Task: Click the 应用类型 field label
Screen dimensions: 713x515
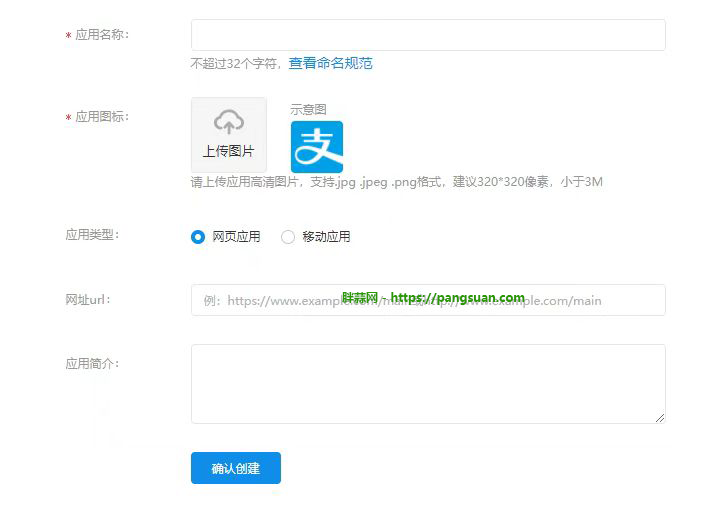Action: coord(92,235)
